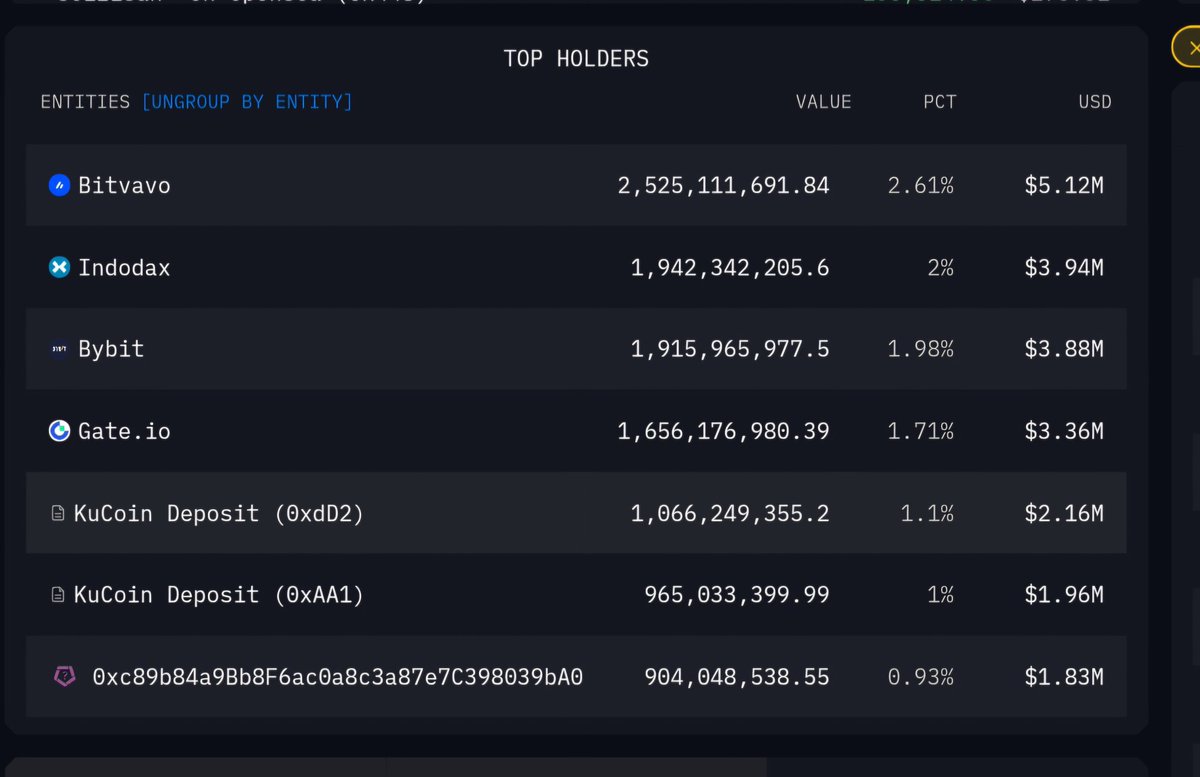1200x777 pixels.
Task: Click the $3.88M USD amount
Action: pyautogui.click(x=1064, y=349)
